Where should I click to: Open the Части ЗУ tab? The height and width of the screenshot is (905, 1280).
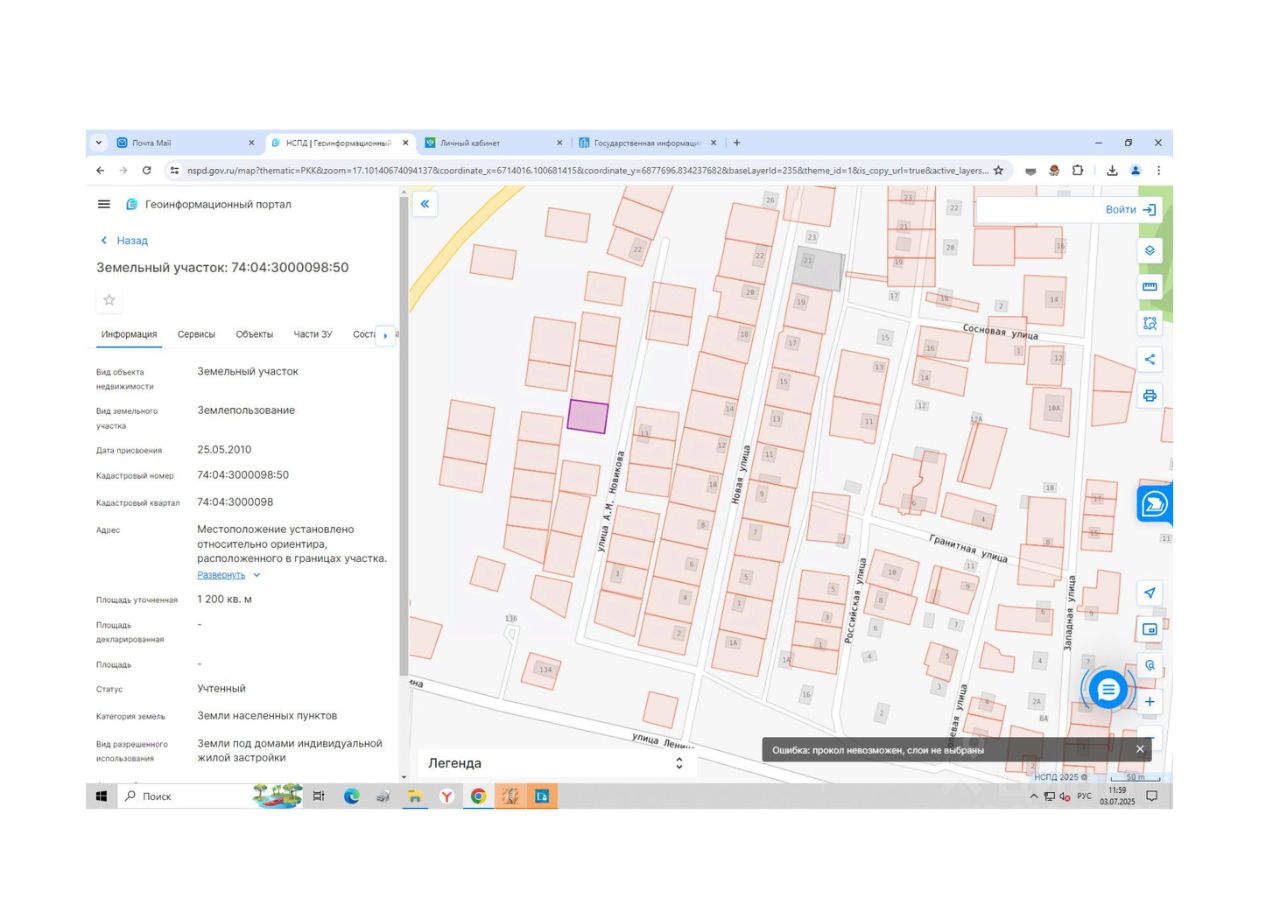(x=312, y=334)
